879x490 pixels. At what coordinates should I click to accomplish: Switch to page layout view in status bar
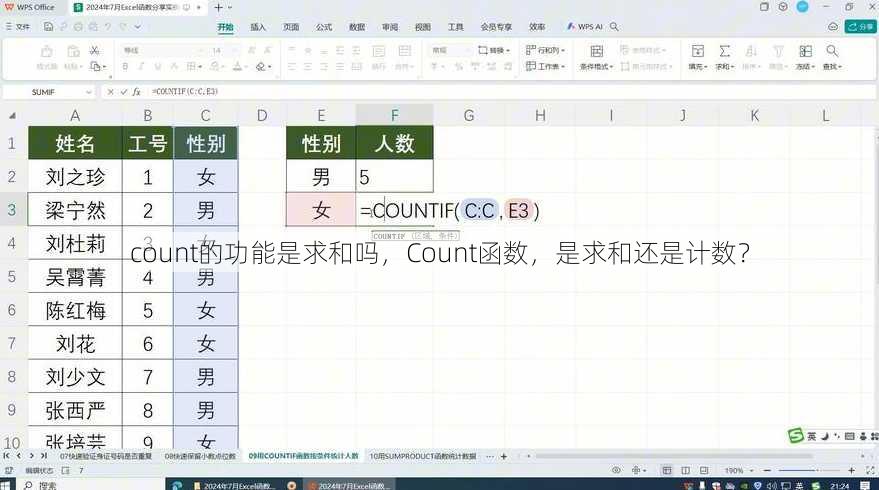[685, 470]
